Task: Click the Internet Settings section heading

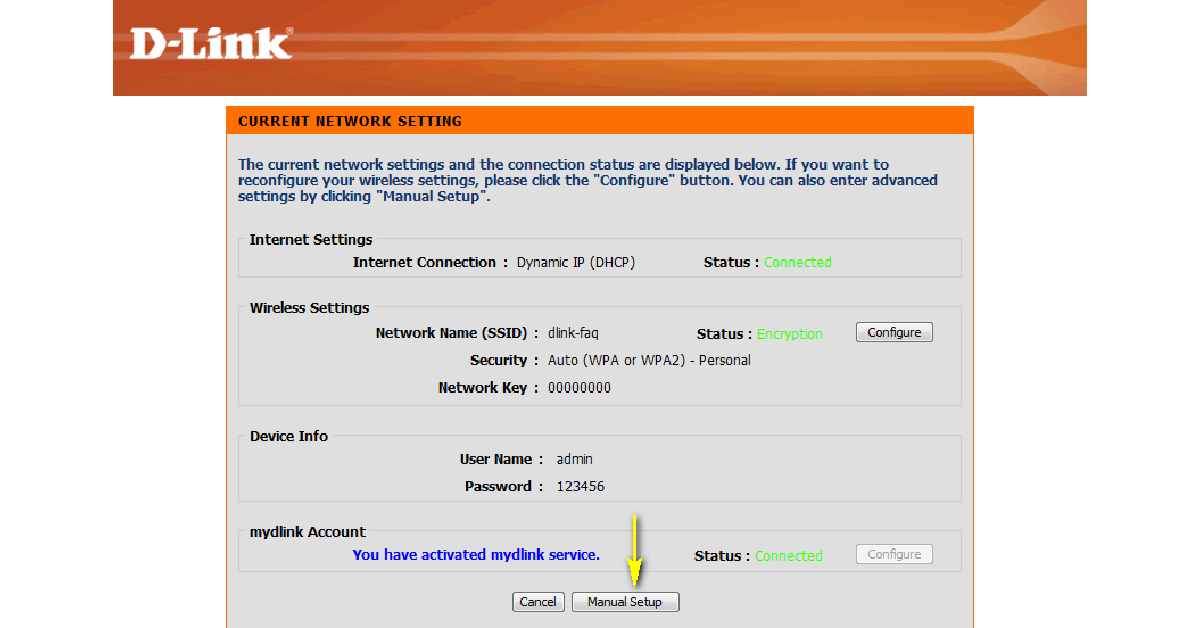Action: (310, 240)
